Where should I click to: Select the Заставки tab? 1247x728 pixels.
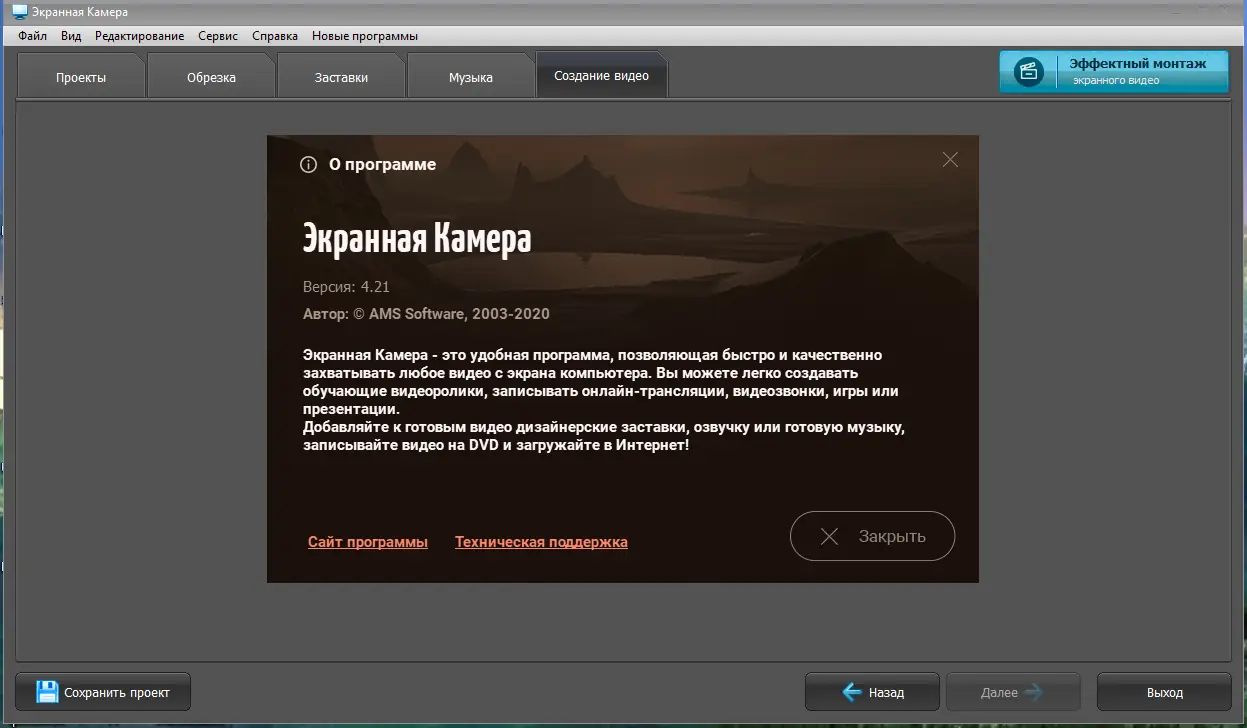(x=341, y=74)
